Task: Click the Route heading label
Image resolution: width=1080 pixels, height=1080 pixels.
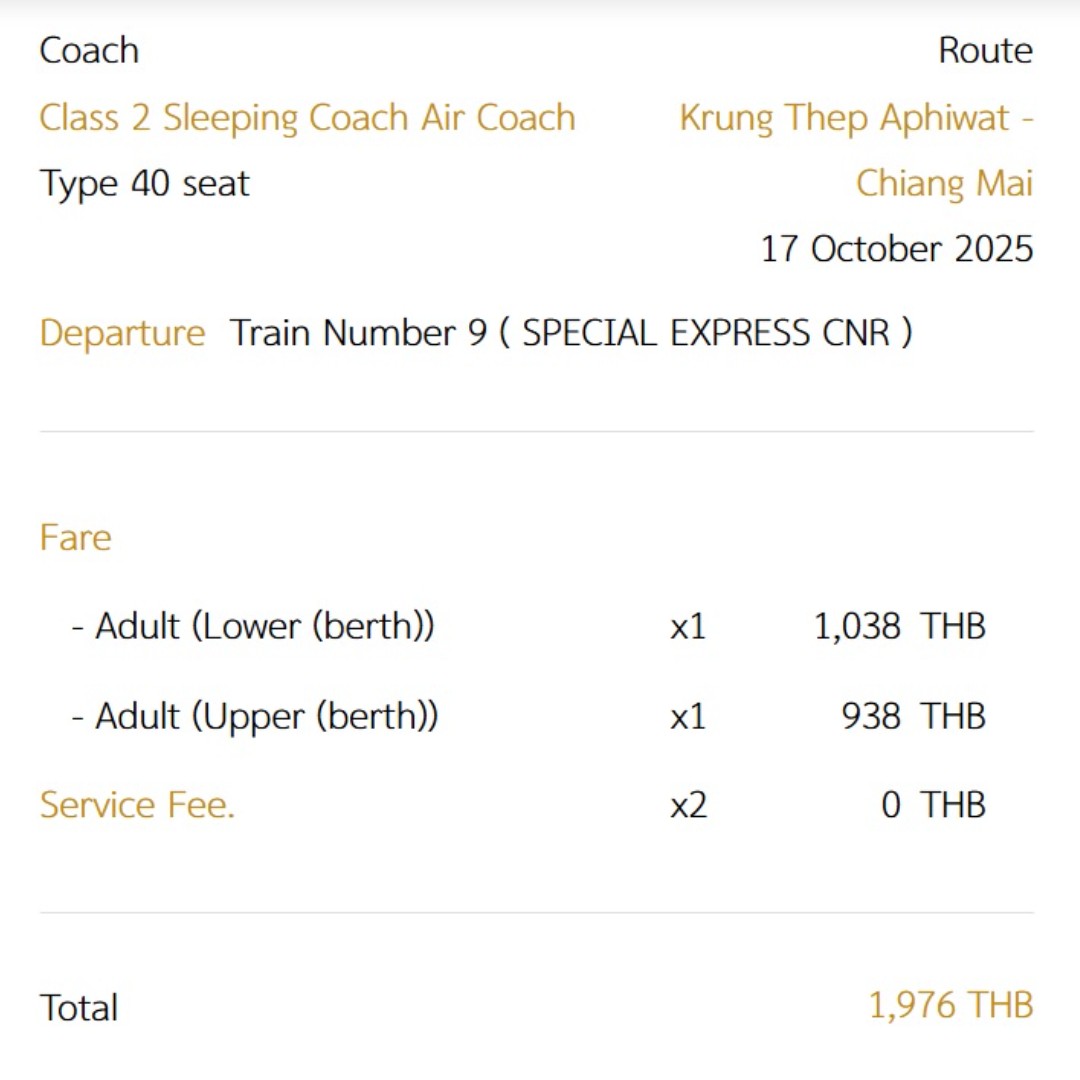Action: point(984,51)
